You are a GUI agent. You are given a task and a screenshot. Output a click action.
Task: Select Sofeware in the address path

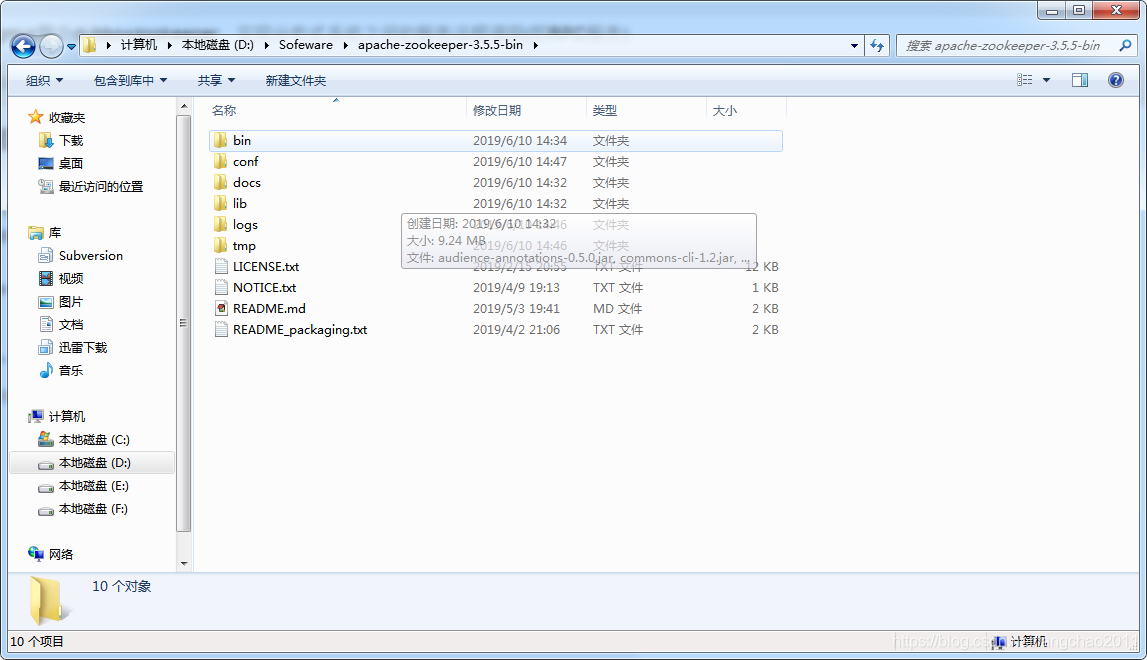305,45
